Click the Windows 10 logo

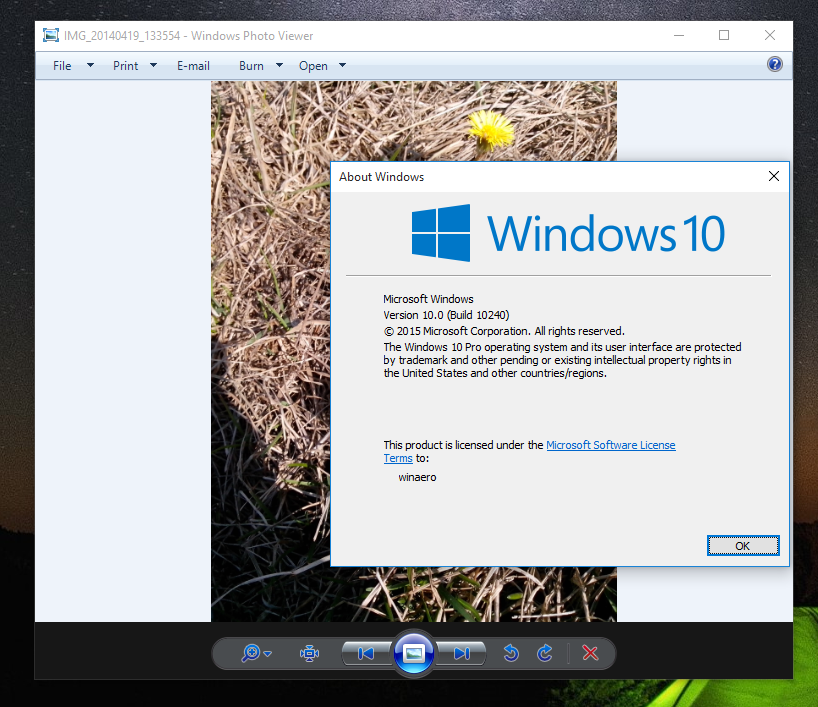tap(568, 233)
